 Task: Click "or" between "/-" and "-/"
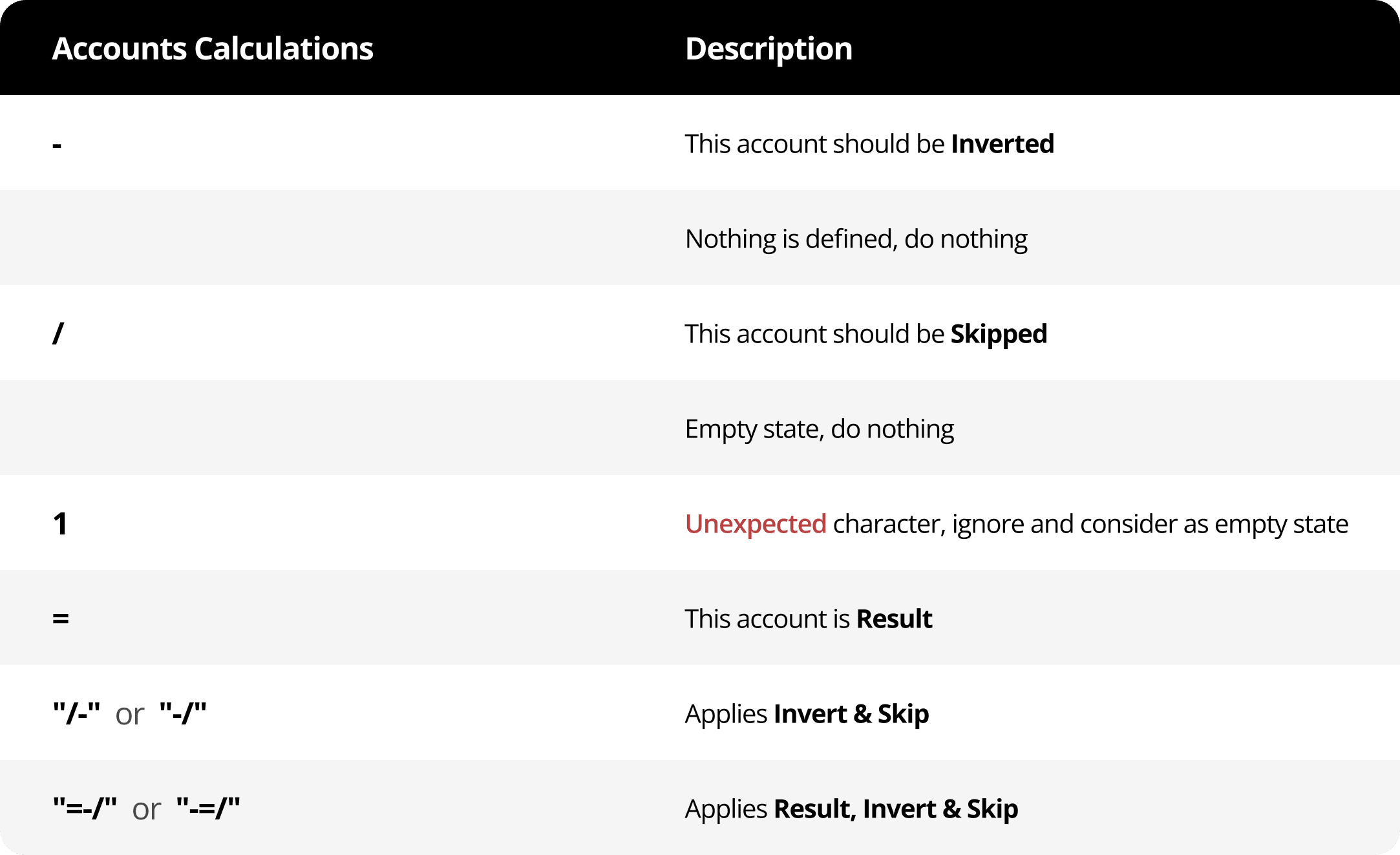click(x=129, y=715)
